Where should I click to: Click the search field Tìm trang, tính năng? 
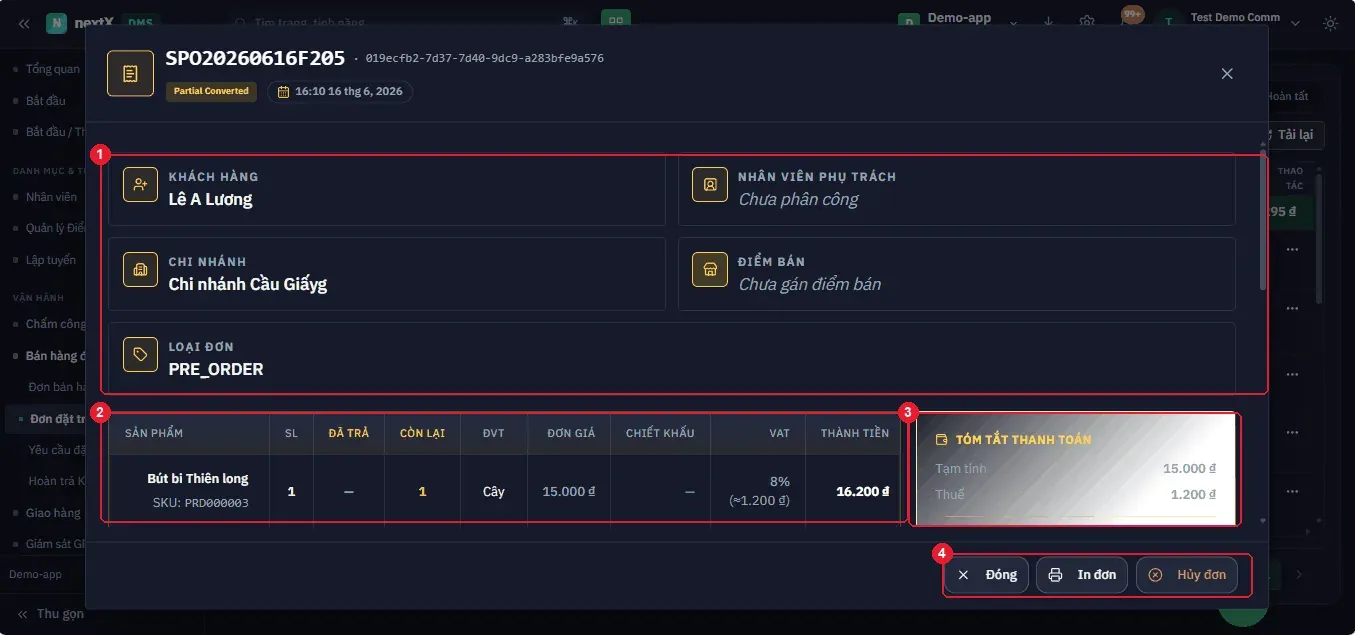[x=405, y=22]
